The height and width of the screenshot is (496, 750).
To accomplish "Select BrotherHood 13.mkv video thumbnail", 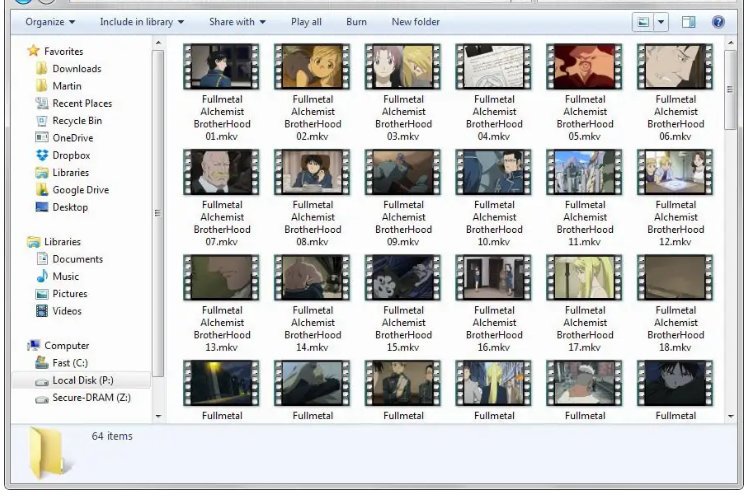I will click(221, 277).
